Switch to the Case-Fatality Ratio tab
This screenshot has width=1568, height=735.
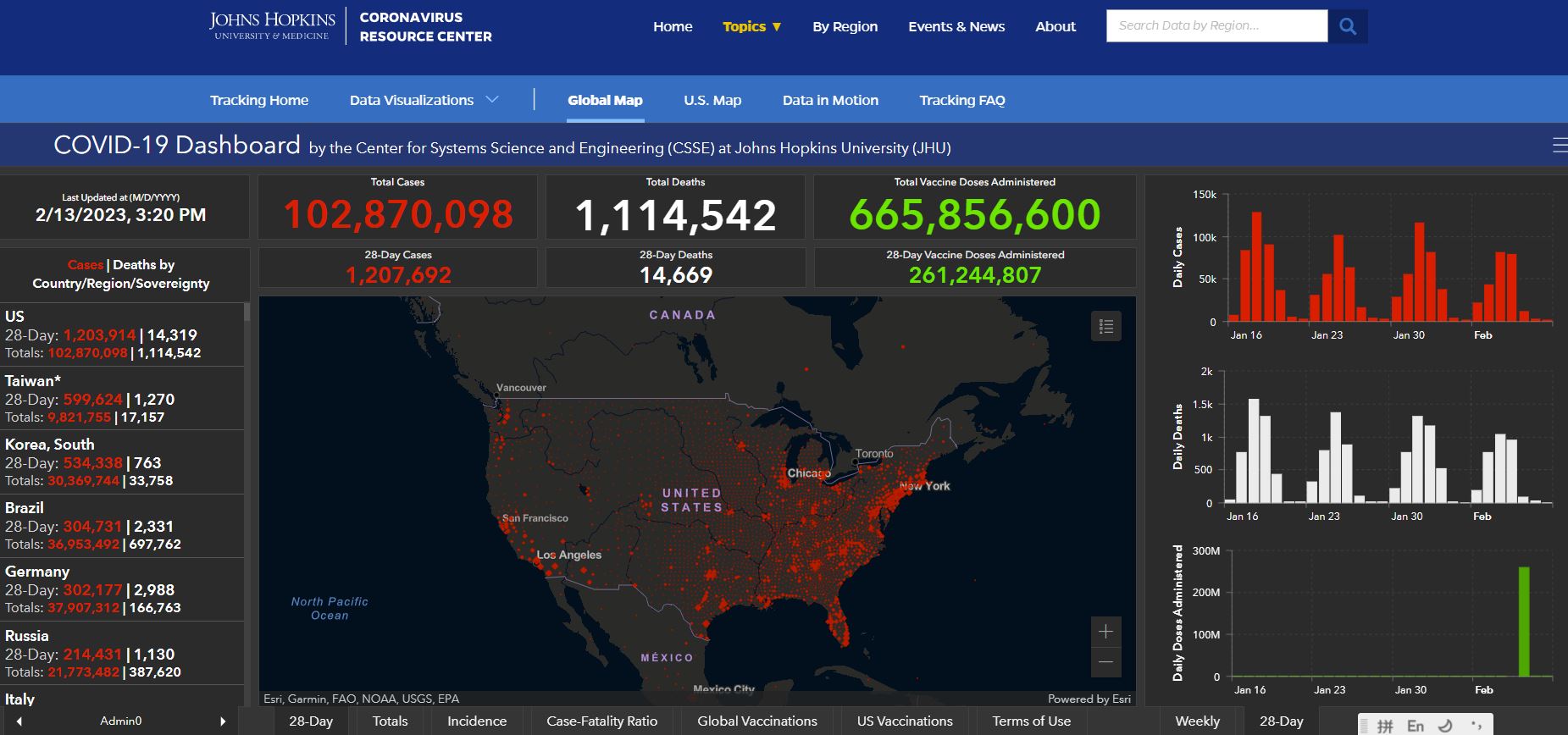coord(601,721)
